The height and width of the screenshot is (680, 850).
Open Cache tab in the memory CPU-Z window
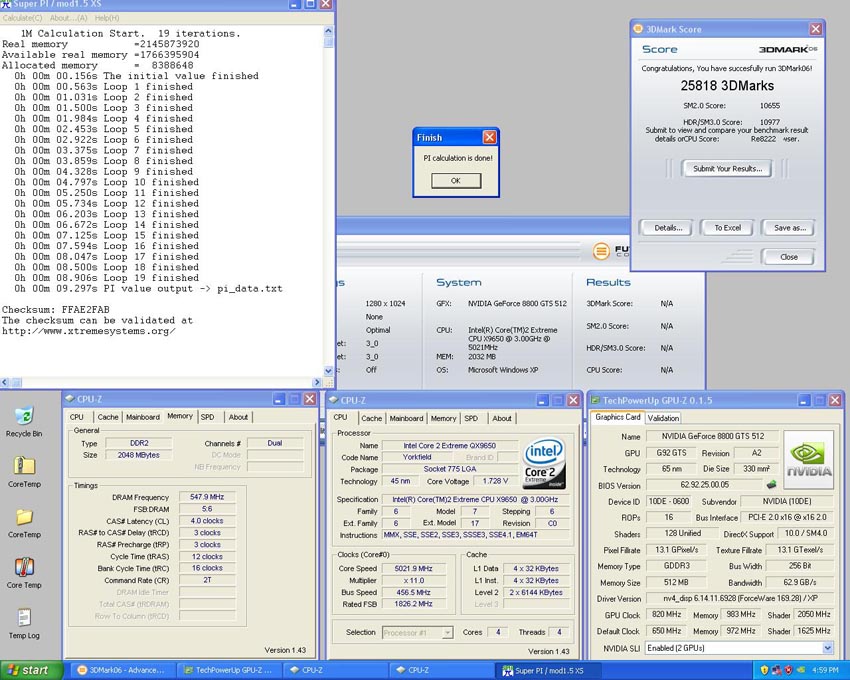tap(107, 417)
